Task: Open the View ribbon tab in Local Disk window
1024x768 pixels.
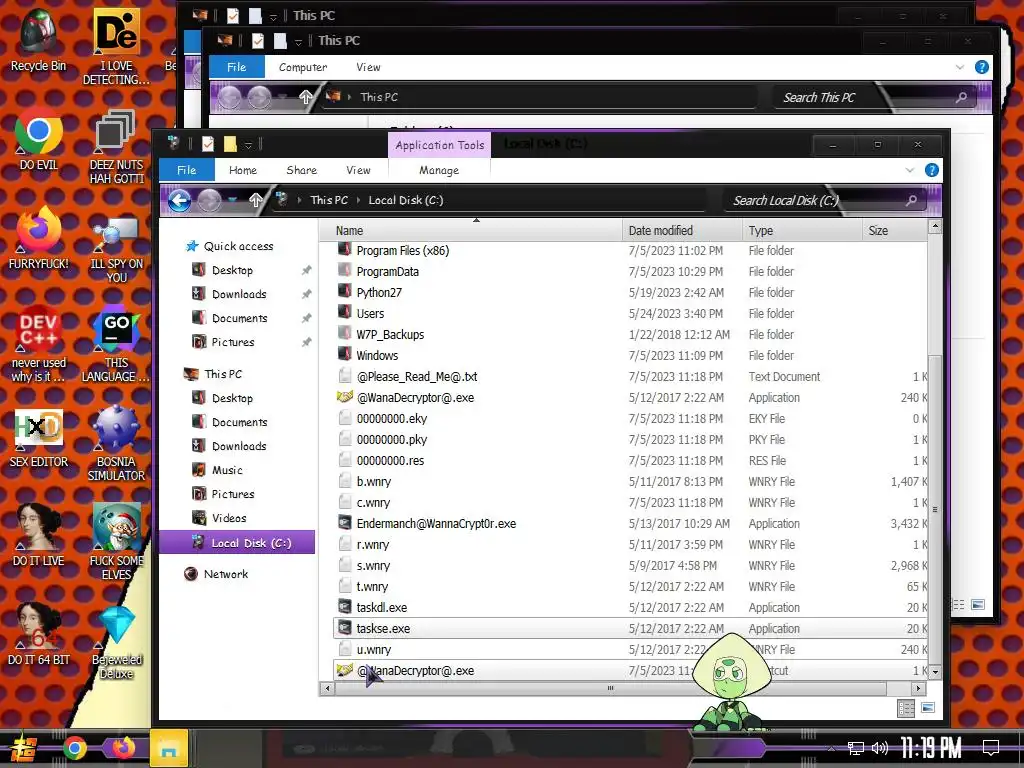Action: coord(359,170)
